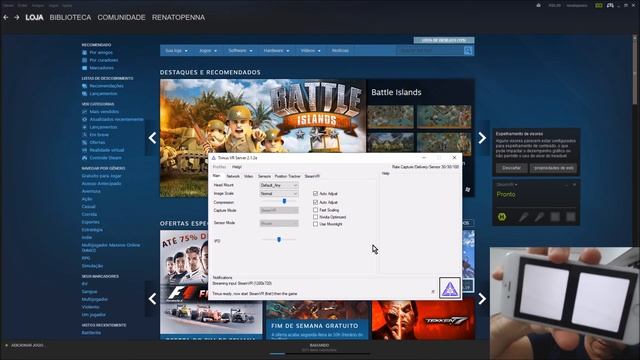Viewport: 640px width, 360px height.
Task: Click the Atualizados recentemente icon
Action: 84,119
